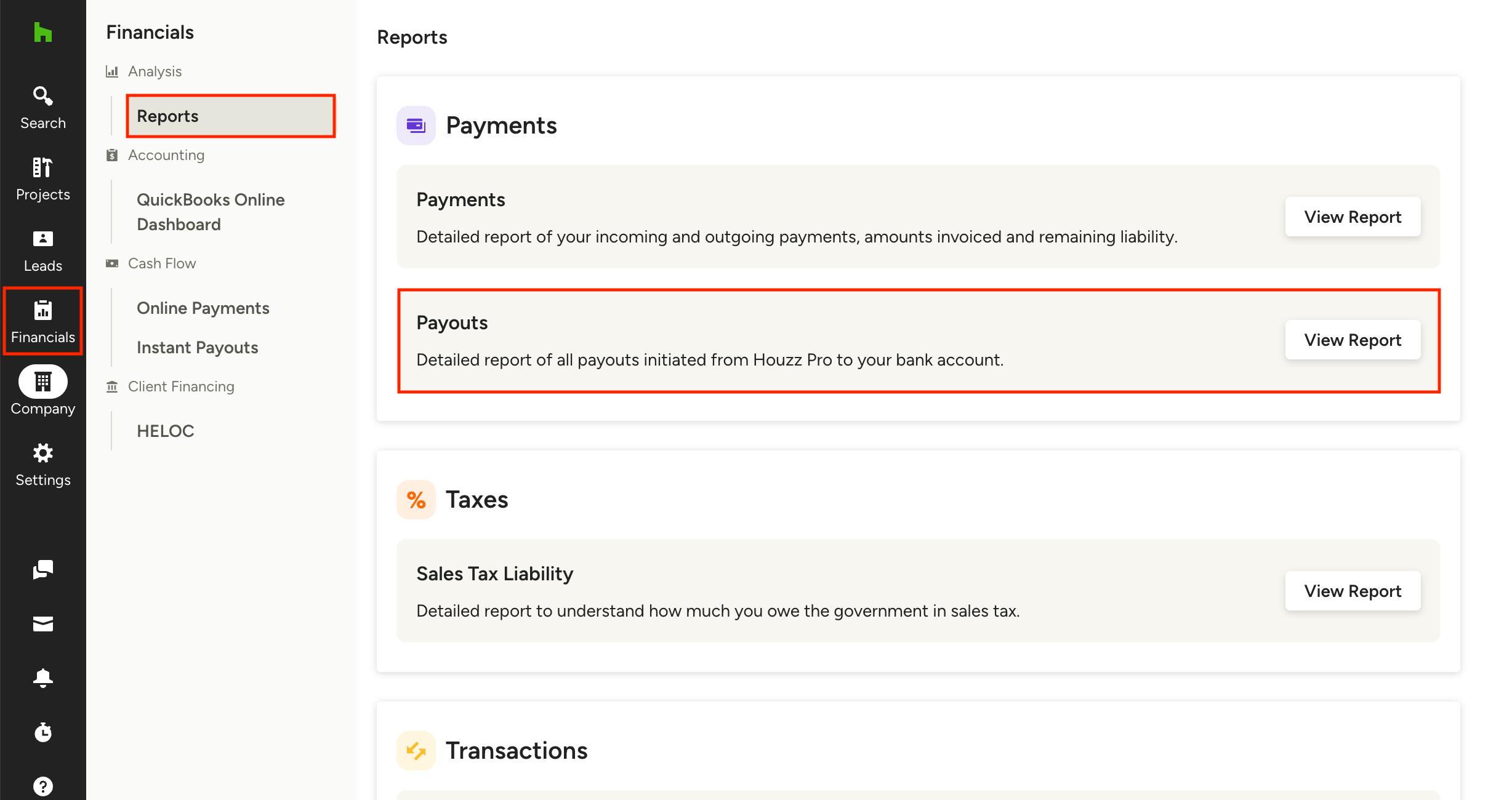Open the messages chat bubbles icon
This screenshot has width=1512, height=800.
point(42,570)
